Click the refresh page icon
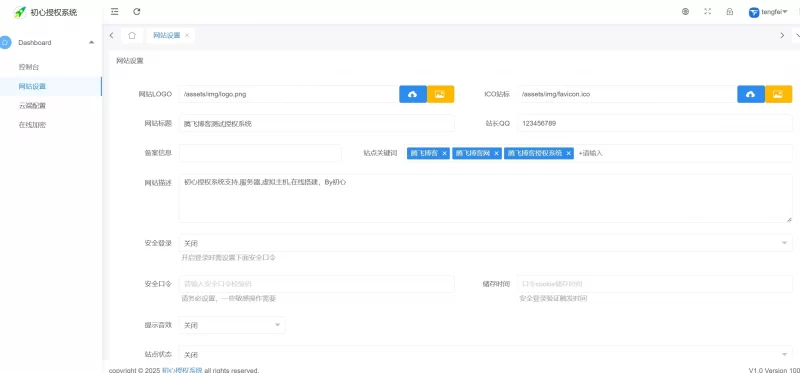The height and width of the screenshot is (373, 800). 137,12
